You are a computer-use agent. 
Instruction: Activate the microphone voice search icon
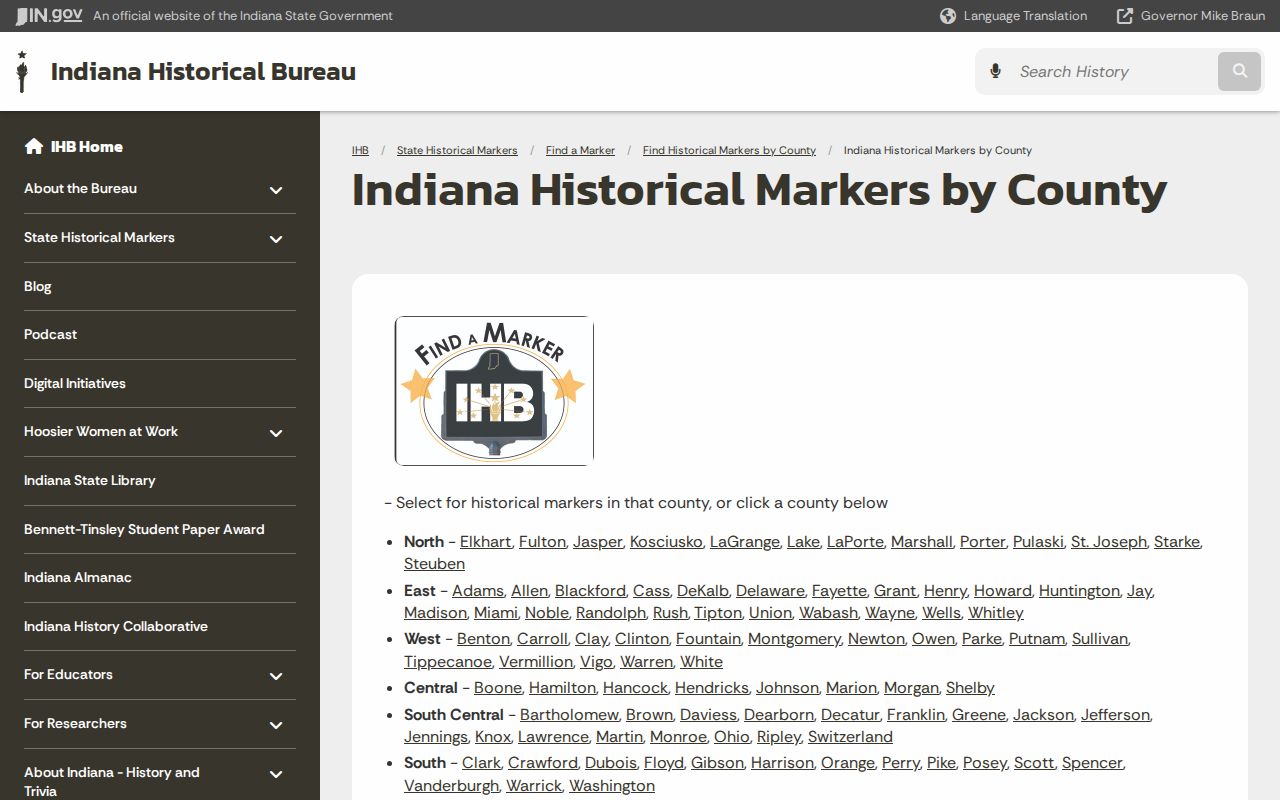point(995,71)
